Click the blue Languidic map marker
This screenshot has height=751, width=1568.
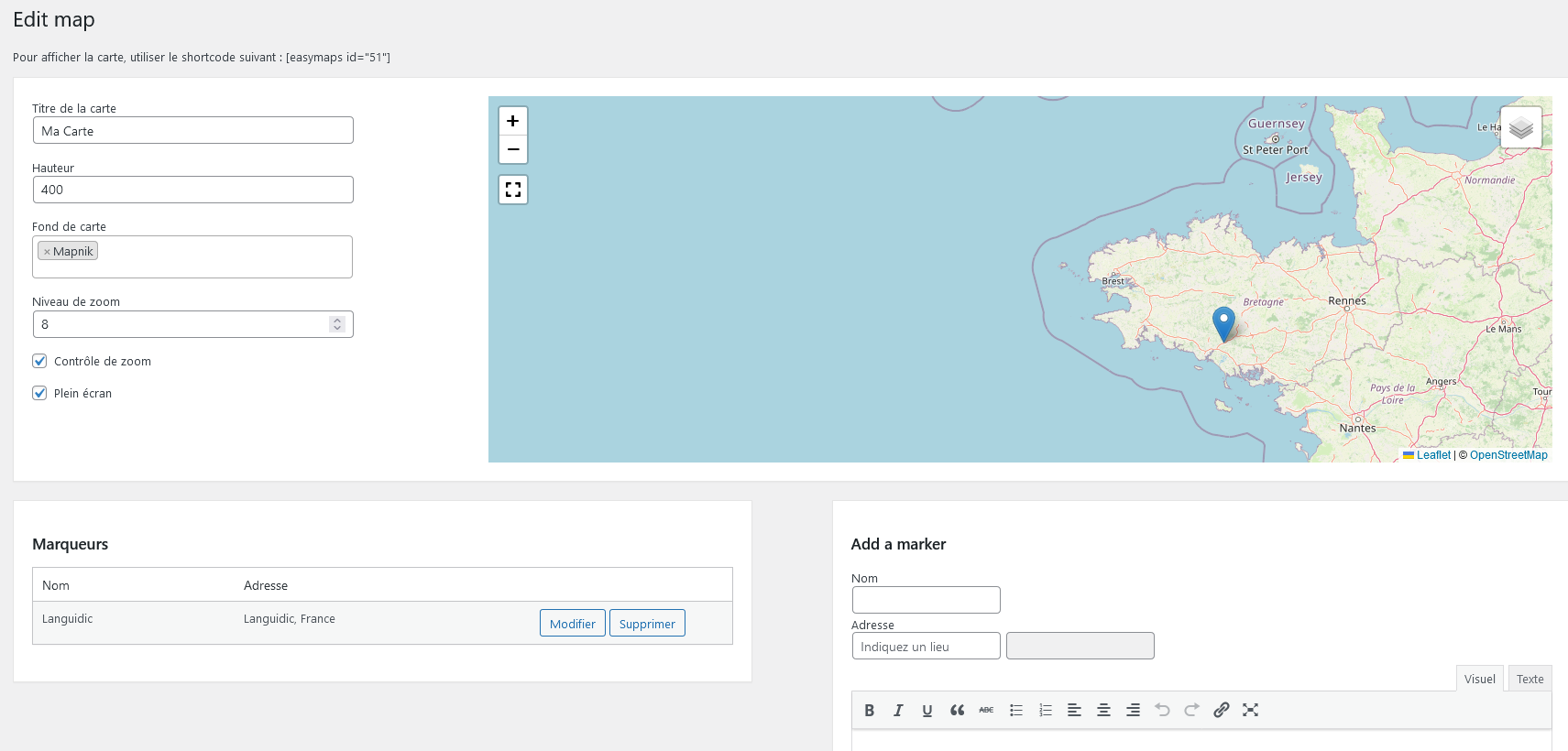pos(1223,323)
